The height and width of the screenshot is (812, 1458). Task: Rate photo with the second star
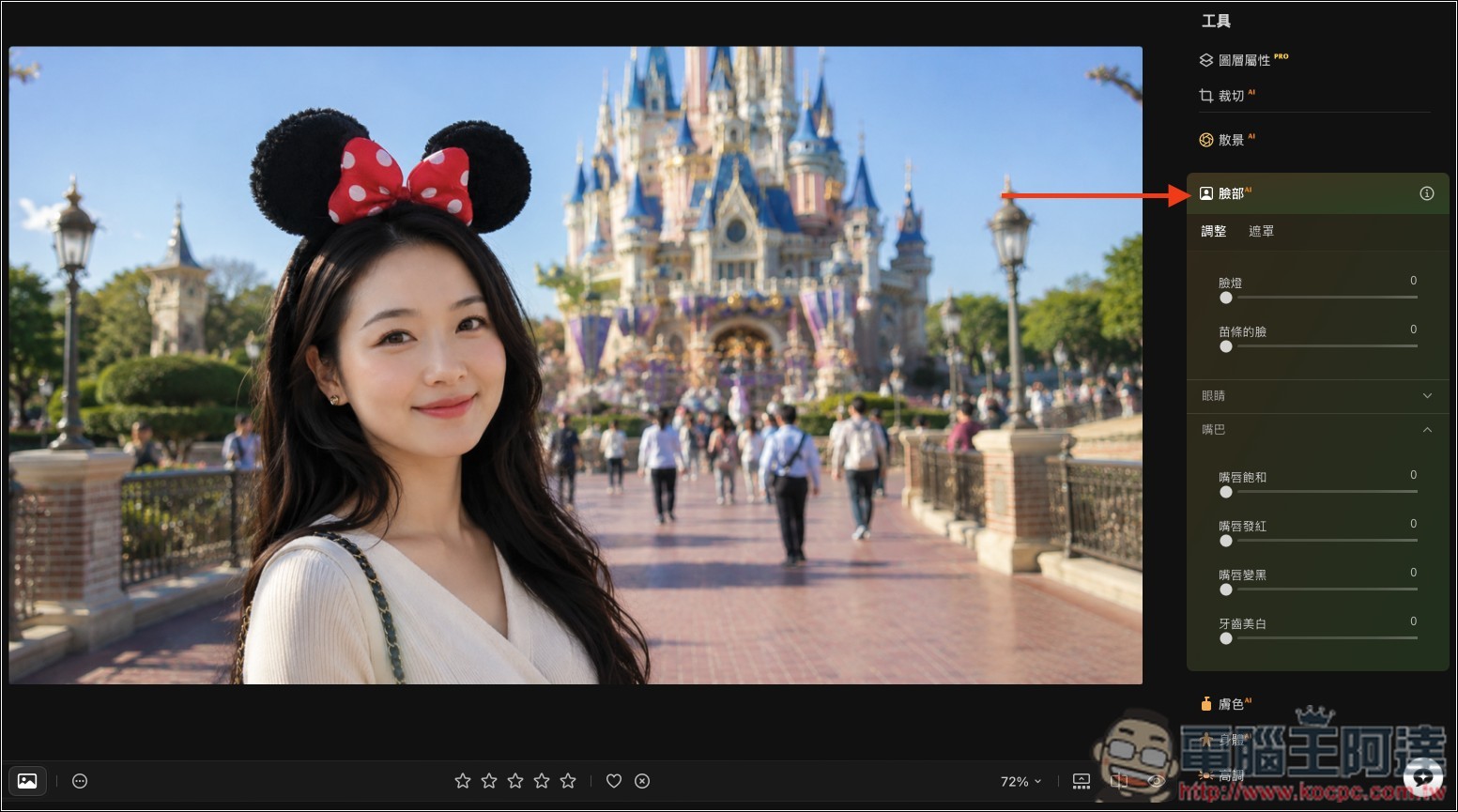tap(489, 781)
